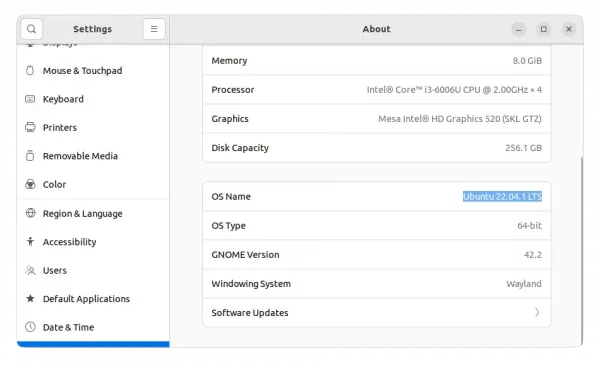
Task: Select Default Applications in sidebar
Action: pyautogui.click(x=93, y=299)
